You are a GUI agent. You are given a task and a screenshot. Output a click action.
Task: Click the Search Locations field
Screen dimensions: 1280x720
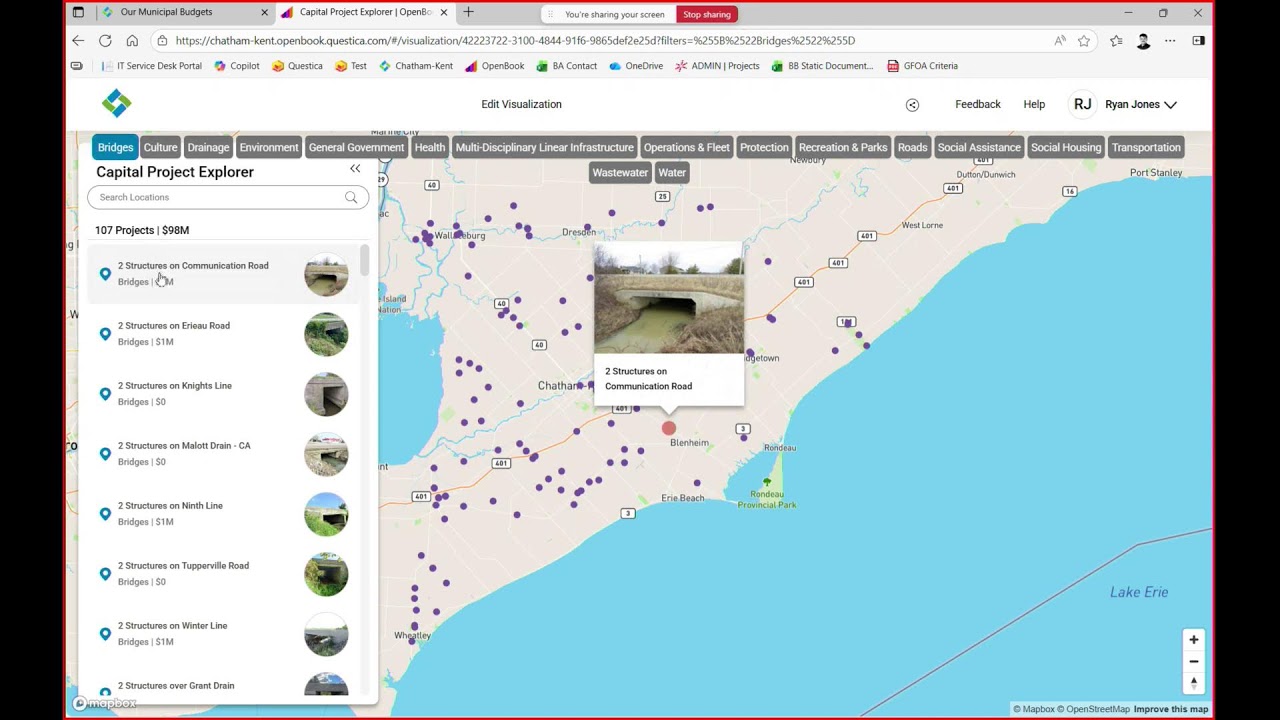click(x=228, y=197)
